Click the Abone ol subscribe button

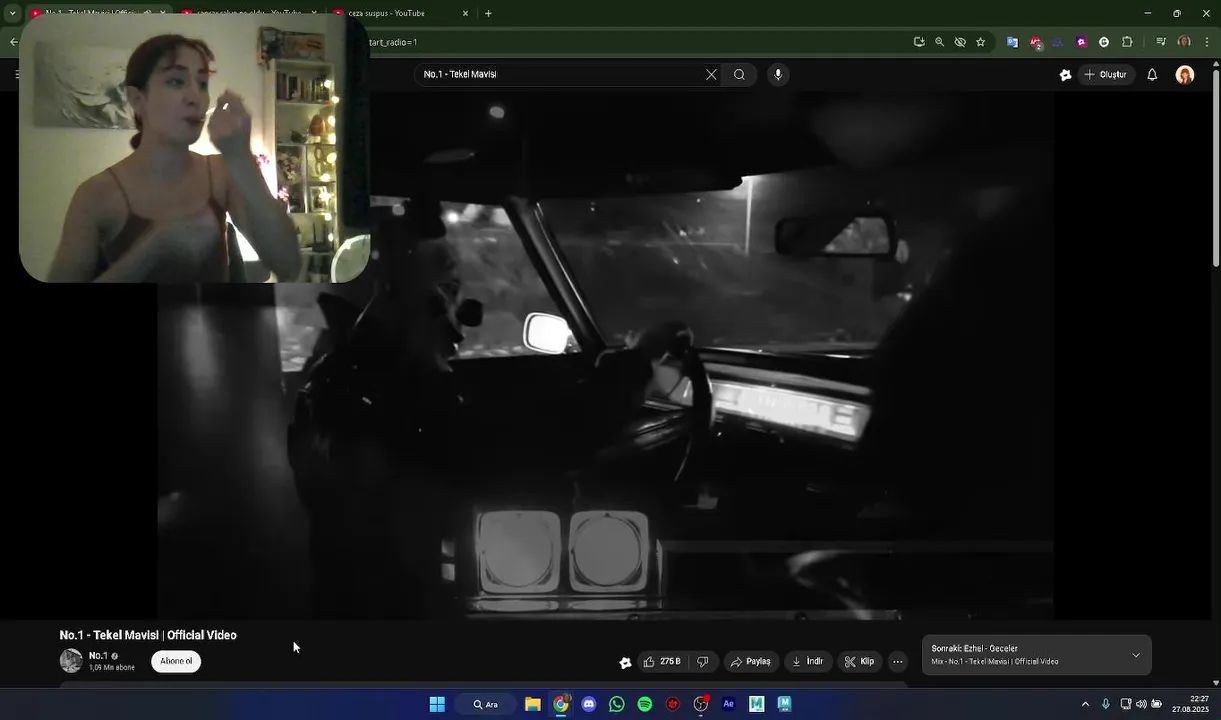tap(176, 661)
